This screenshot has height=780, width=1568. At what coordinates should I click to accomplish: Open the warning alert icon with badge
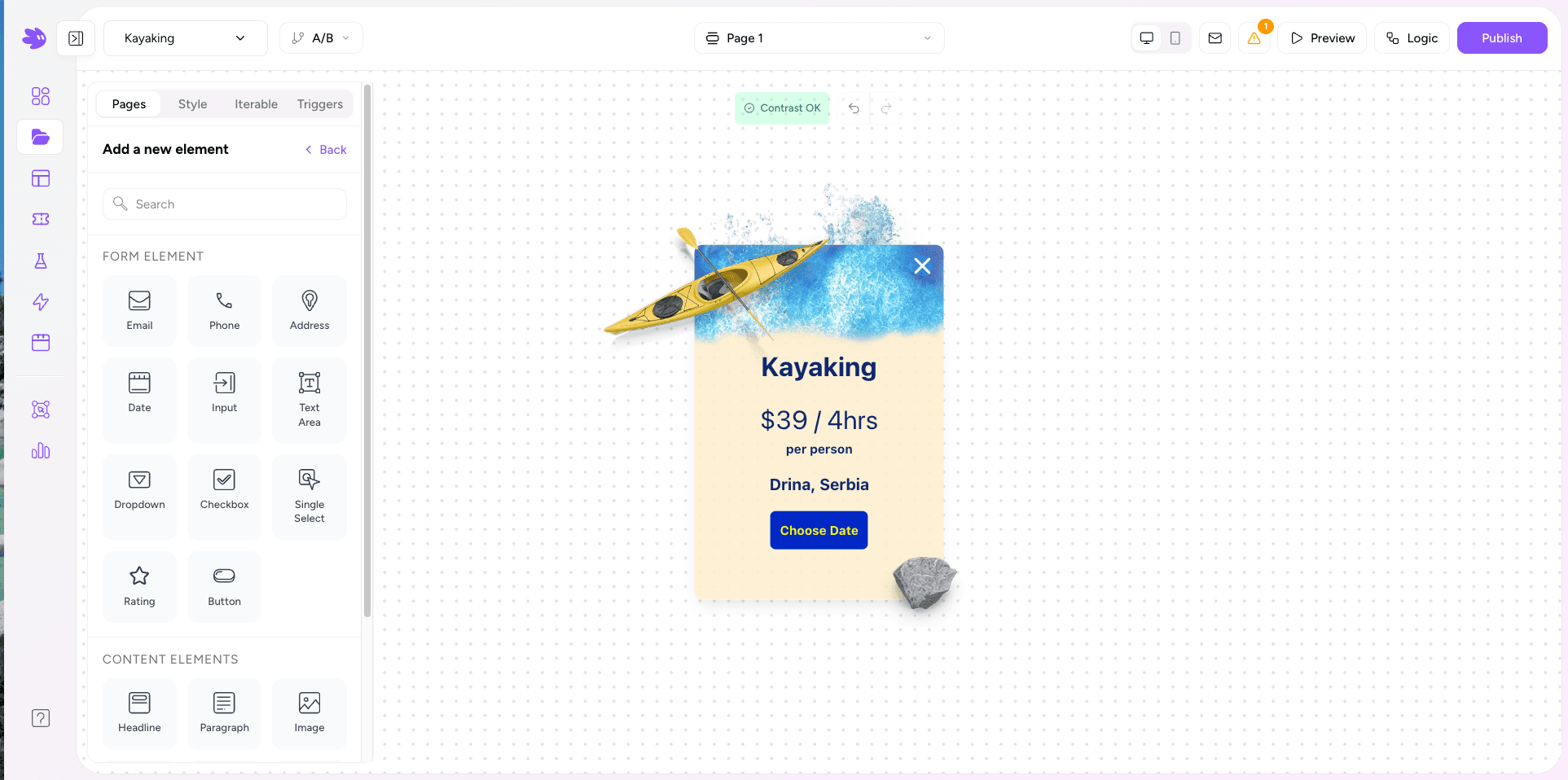point(1254,38)
